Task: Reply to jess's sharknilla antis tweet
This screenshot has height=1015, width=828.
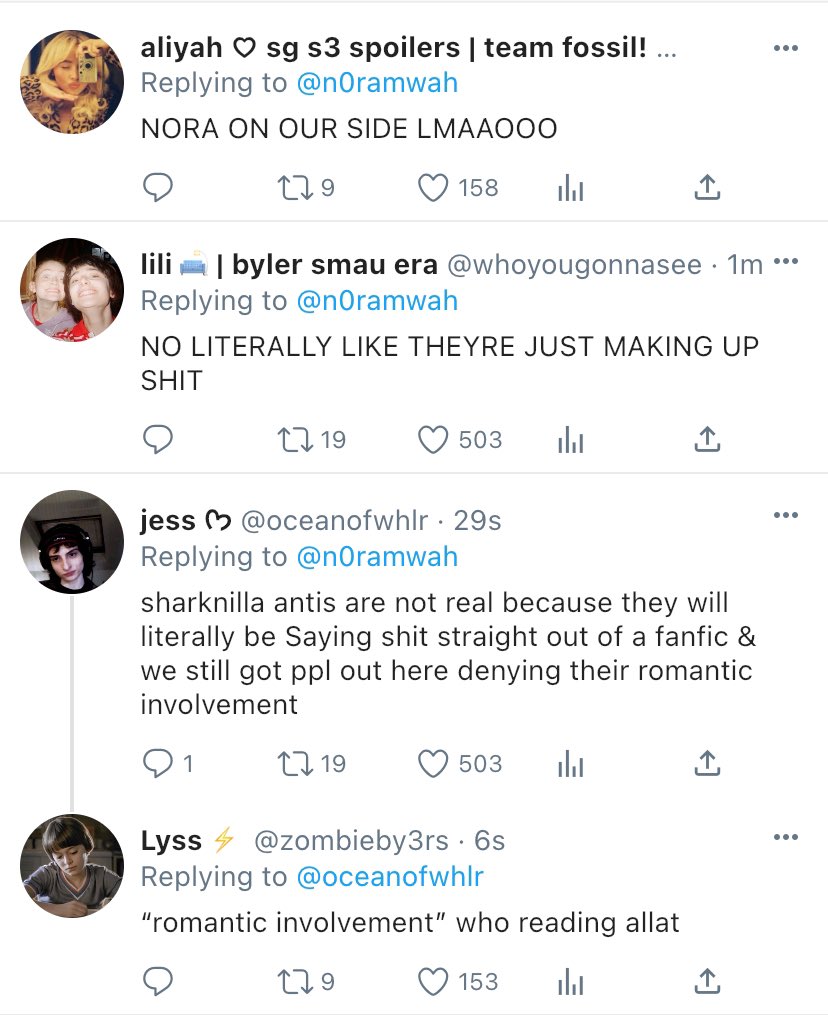Action: pos(158,764)
